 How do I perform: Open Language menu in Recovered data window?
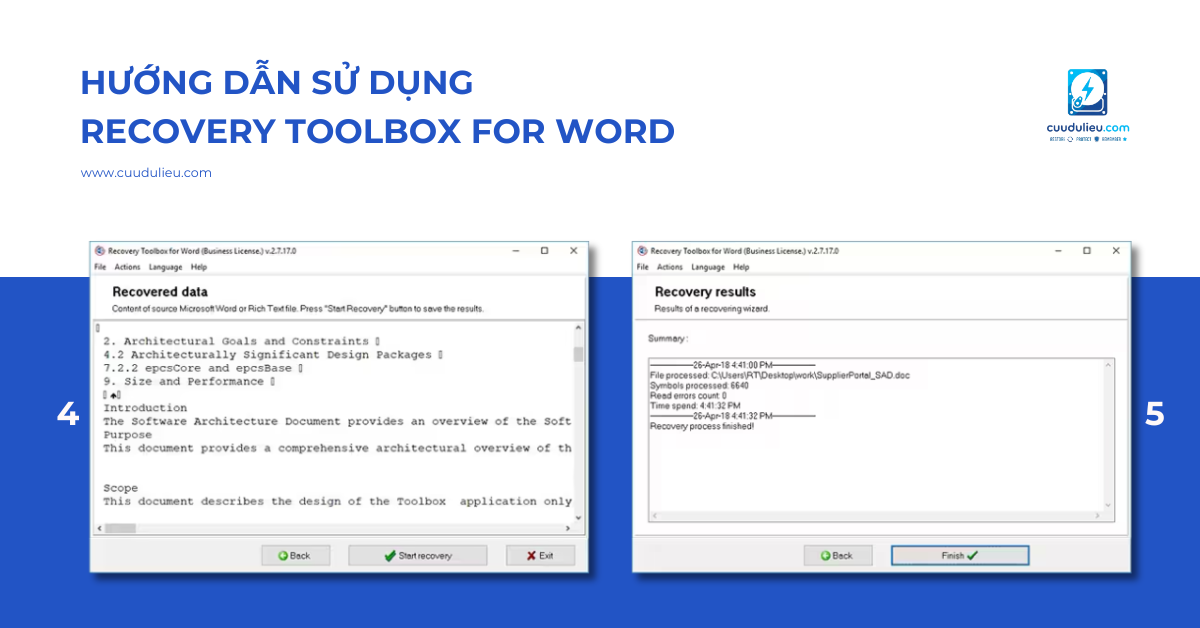[x=166, y=267]
